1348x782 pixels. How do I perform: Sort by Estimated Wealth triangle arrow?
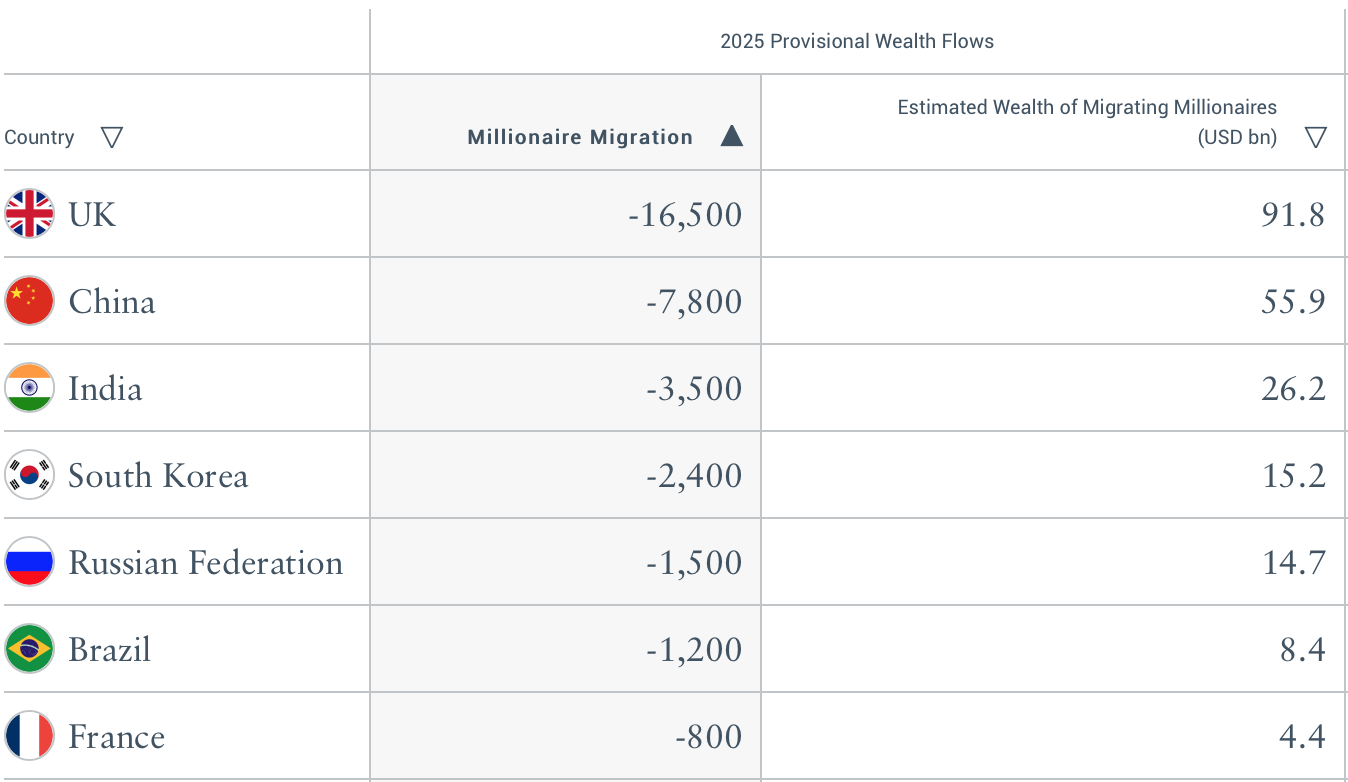[1316, 138]
